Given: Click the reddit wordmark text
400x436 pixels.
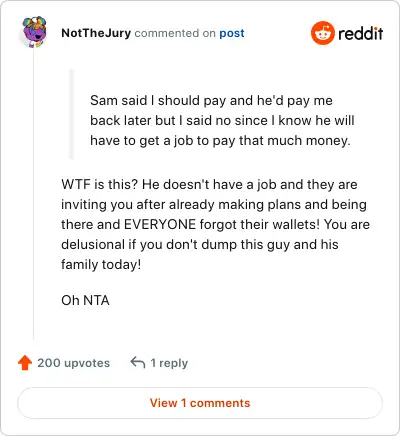Looking at the screenshot, I should pyautogui.click(x=360, y=33).
